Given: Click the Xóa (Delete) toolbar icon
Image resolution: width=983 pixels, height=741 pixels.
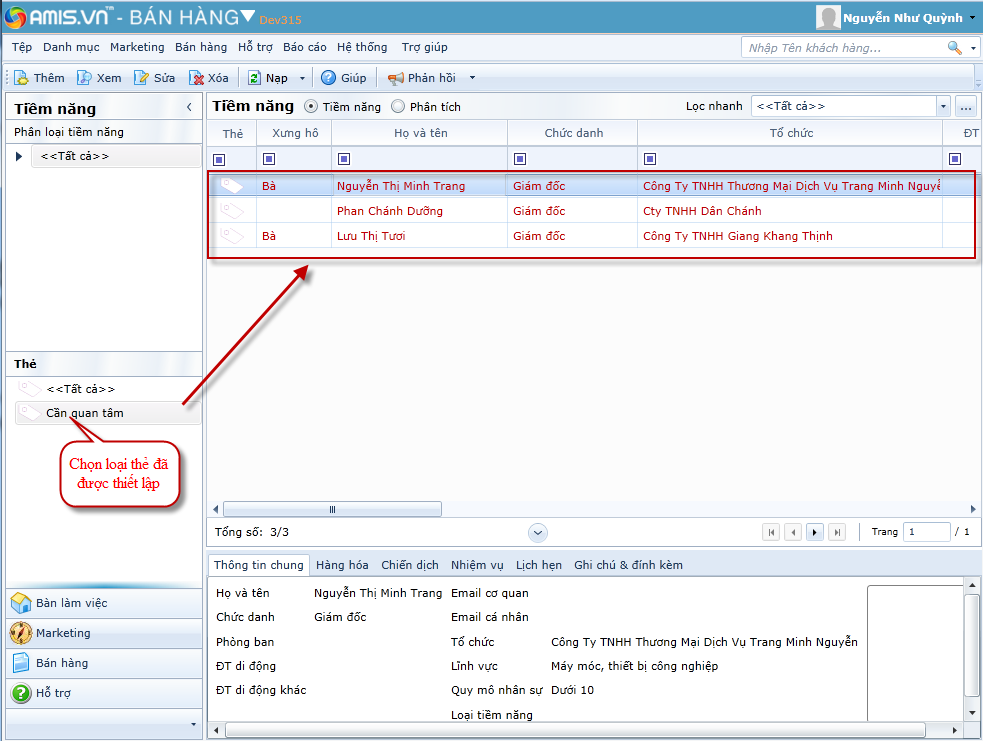Looking at the screenshot, I should tap(197, 78).
